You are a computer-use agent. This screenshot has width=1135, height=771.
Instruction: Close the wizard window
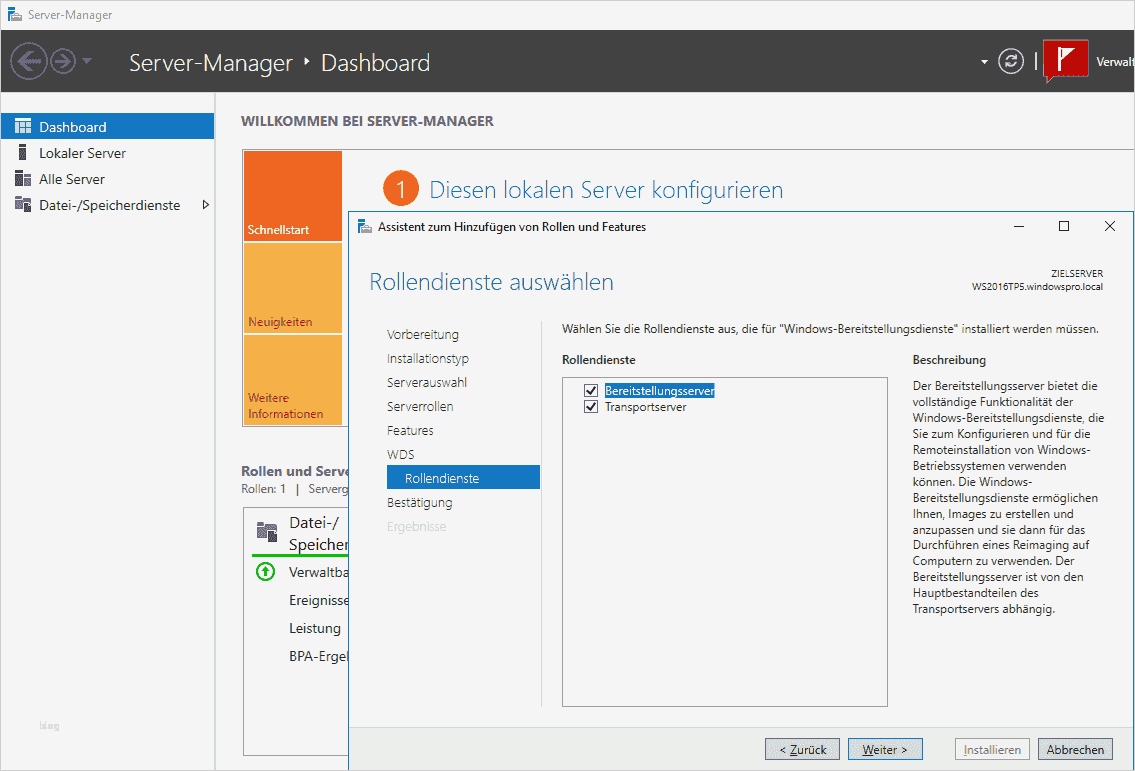[1110, 227]
